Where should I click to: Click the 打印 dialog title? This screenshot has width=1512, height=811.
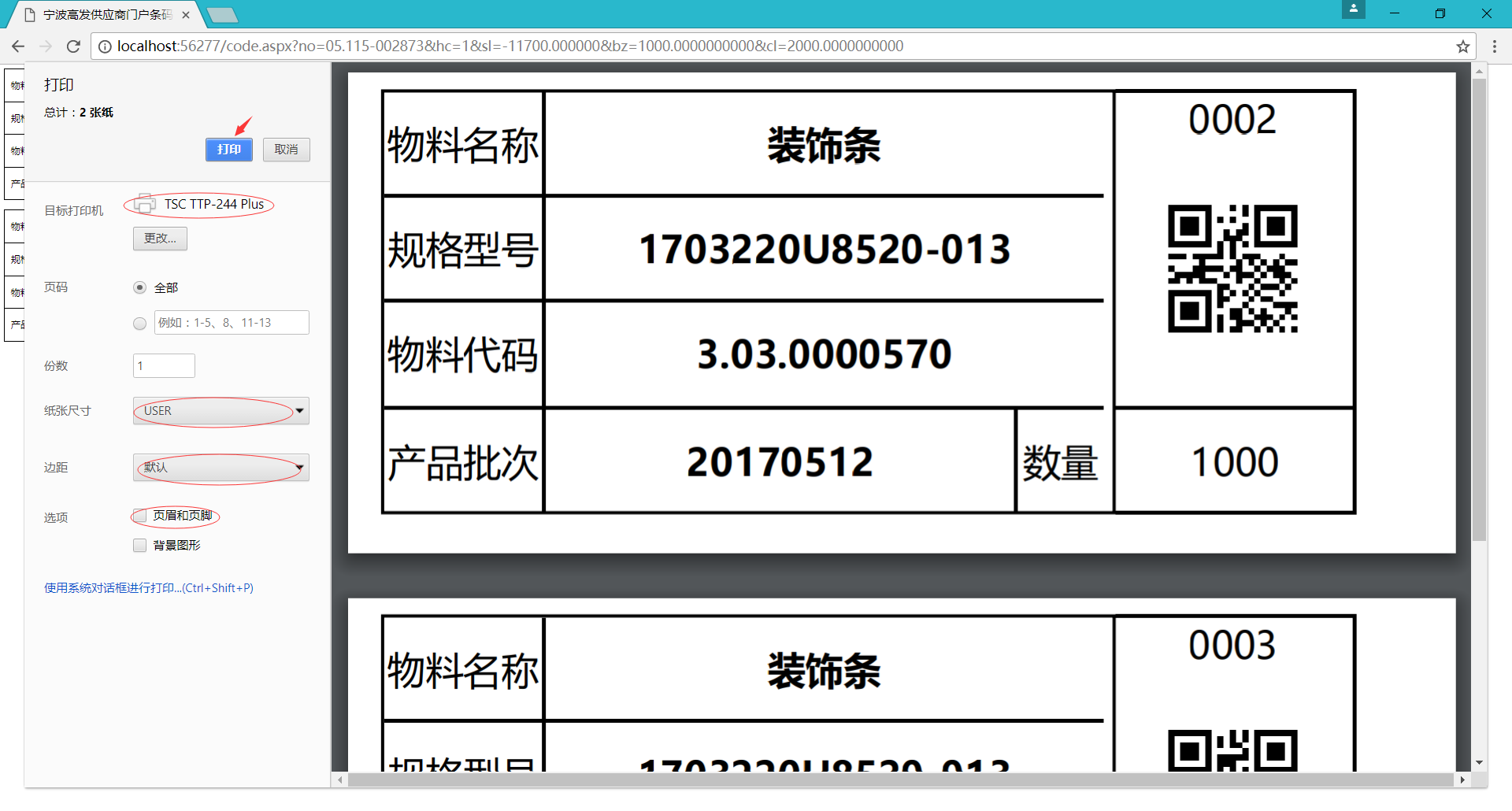59,85
